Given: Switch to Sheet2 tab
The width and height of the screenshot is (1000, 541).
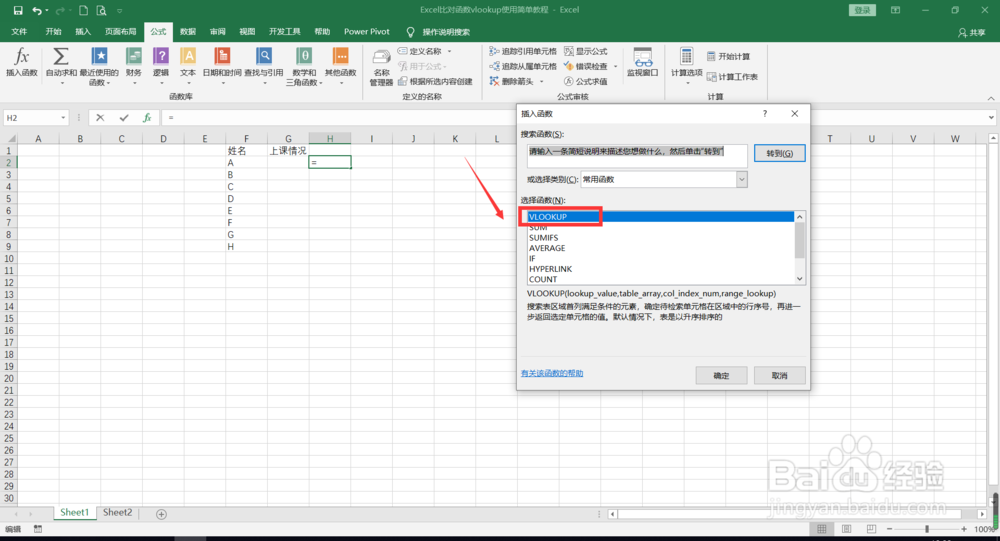Looking at the screenshot, I should point(117,512).
